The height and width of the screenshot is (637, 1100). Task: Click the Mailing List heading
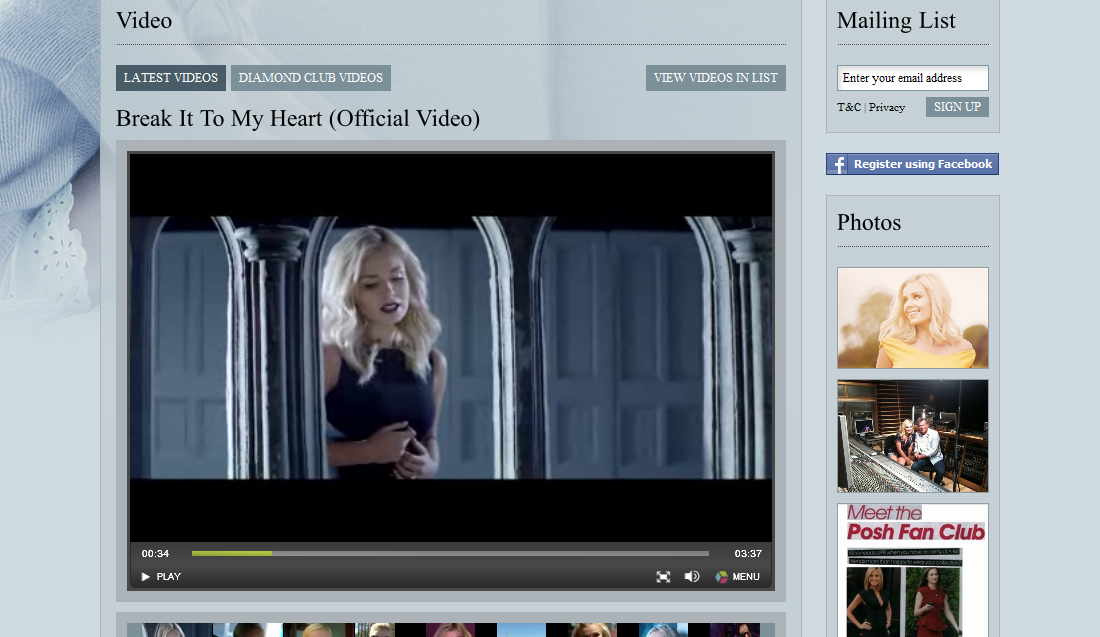[x=896, y=20]
